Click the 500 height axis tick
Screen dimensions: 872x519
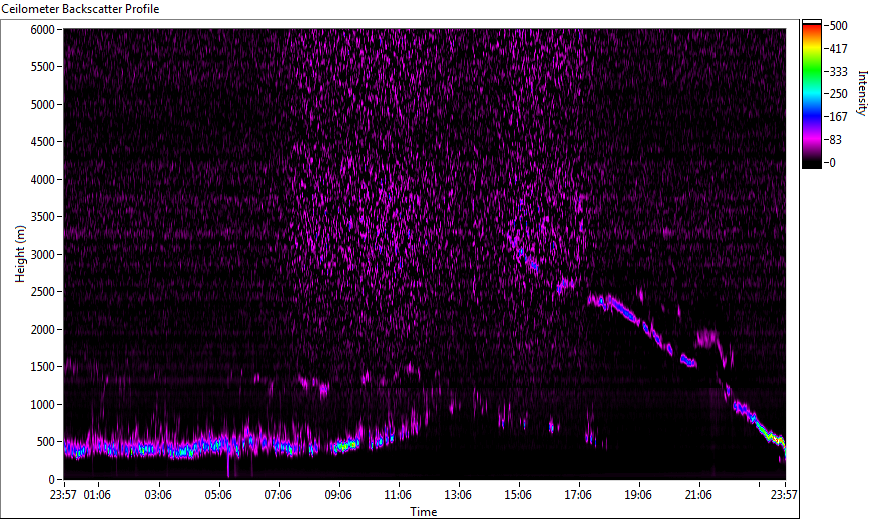click(46, 442)
